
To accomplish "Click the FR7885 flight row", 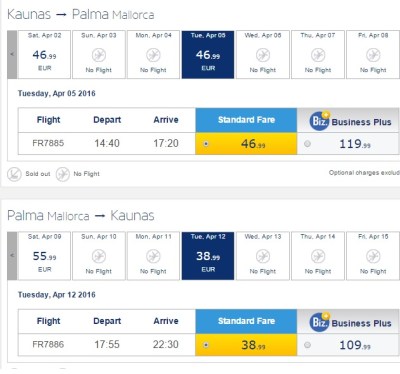I will point(208,144).
